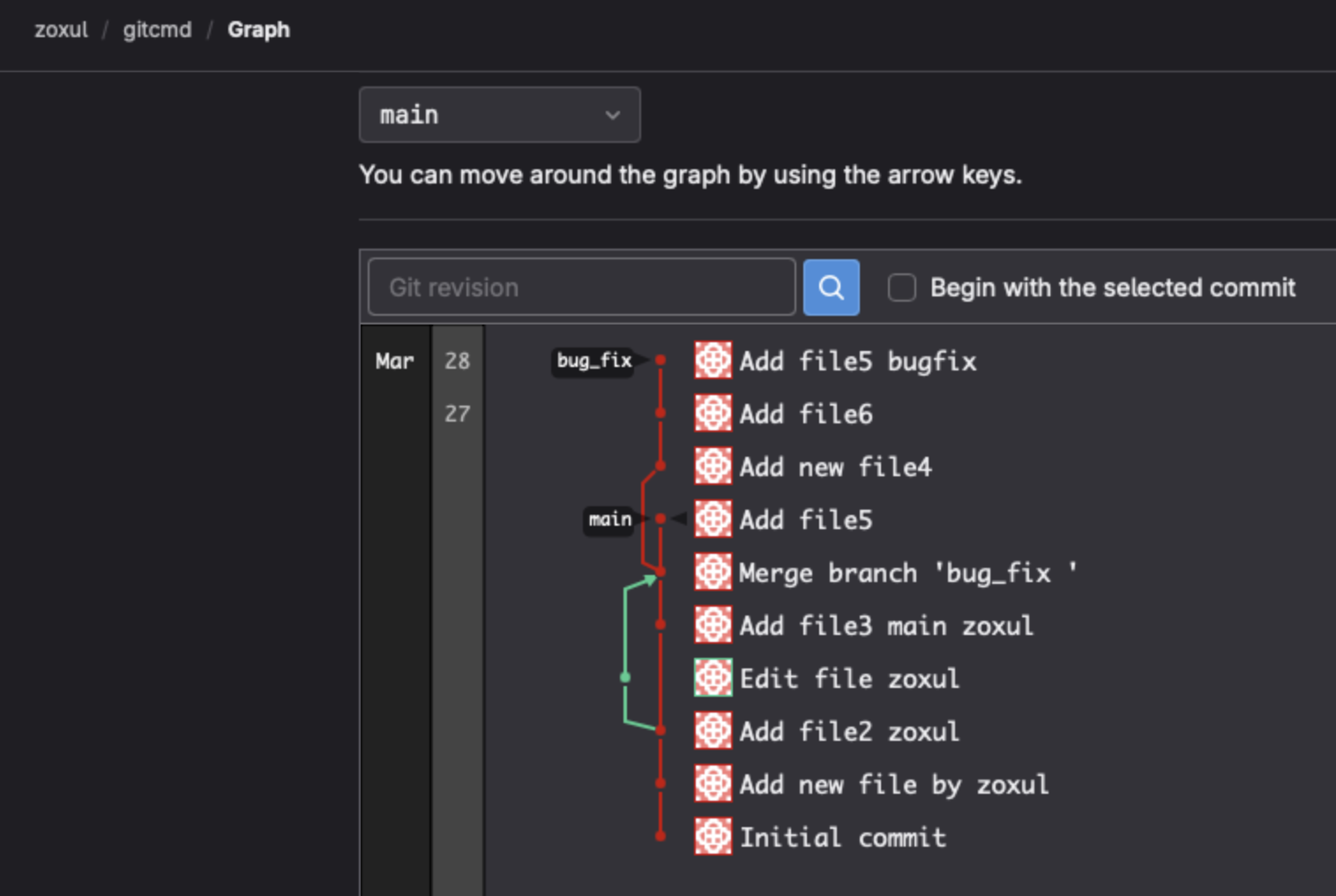Click the blue search magnifier button

click(831, 287)
